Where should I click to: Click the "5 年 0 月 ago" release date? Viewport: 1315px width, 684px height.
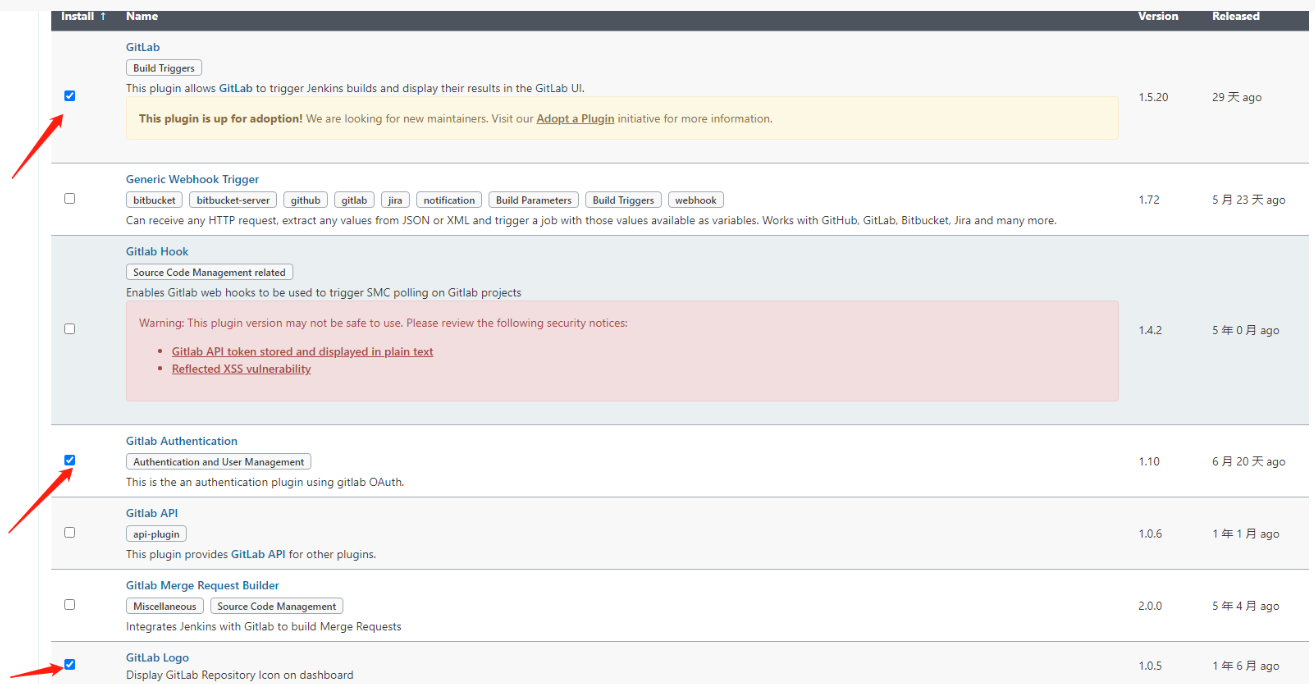pyautogui.click(x=1246, y=330)
